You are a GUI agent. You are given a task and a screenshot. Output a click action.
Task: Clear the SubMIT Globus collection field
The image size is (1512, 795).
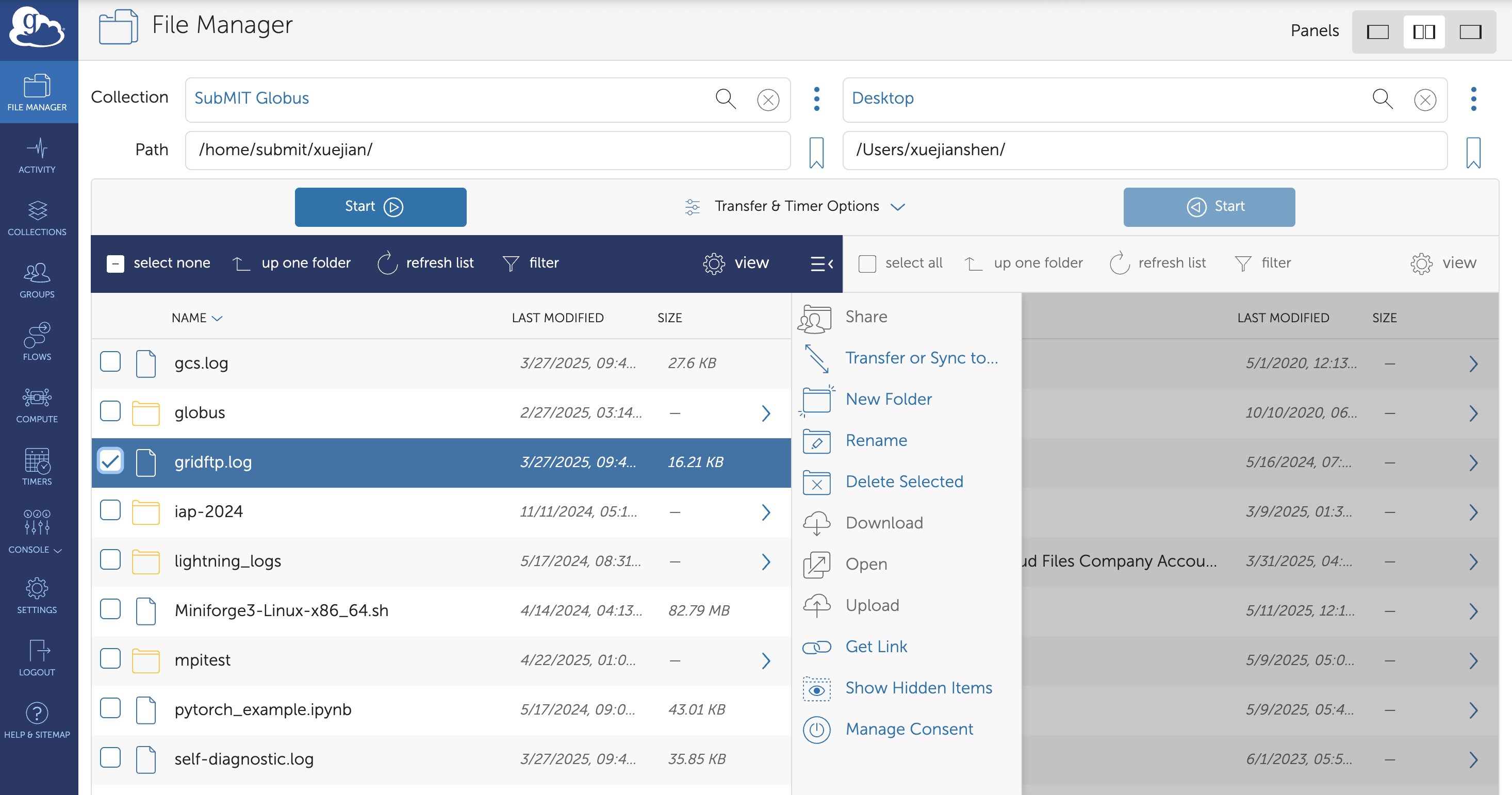coord(768,99)
